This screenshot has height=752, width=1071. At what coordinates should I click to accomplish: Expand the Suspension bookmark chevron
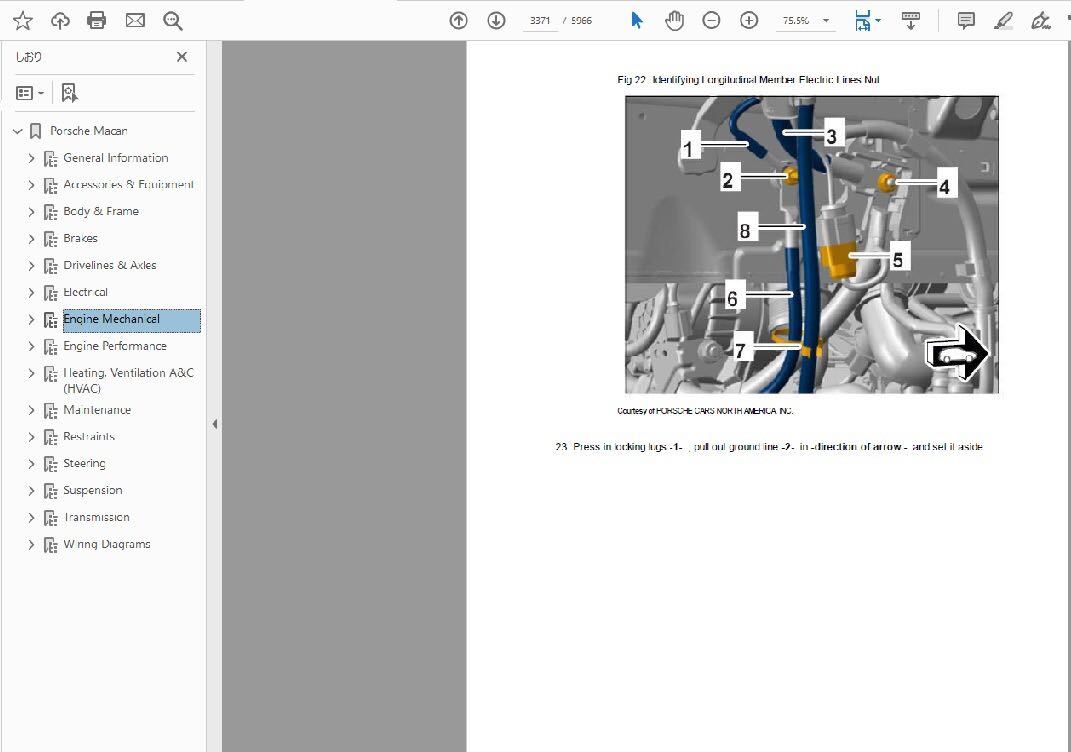click(x=31, y=491)
